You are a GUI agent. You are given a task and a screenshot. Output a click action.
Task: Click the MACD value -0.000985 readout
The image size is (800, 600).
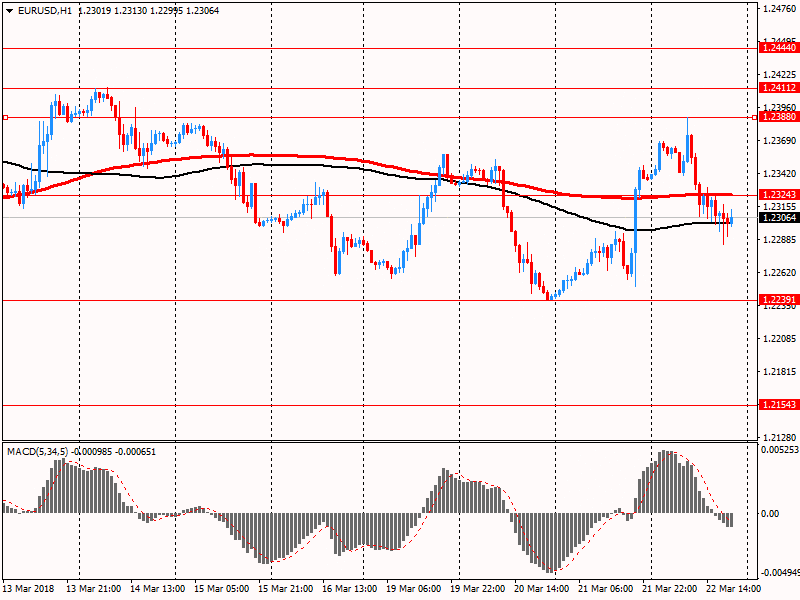(x=92, y=452)
